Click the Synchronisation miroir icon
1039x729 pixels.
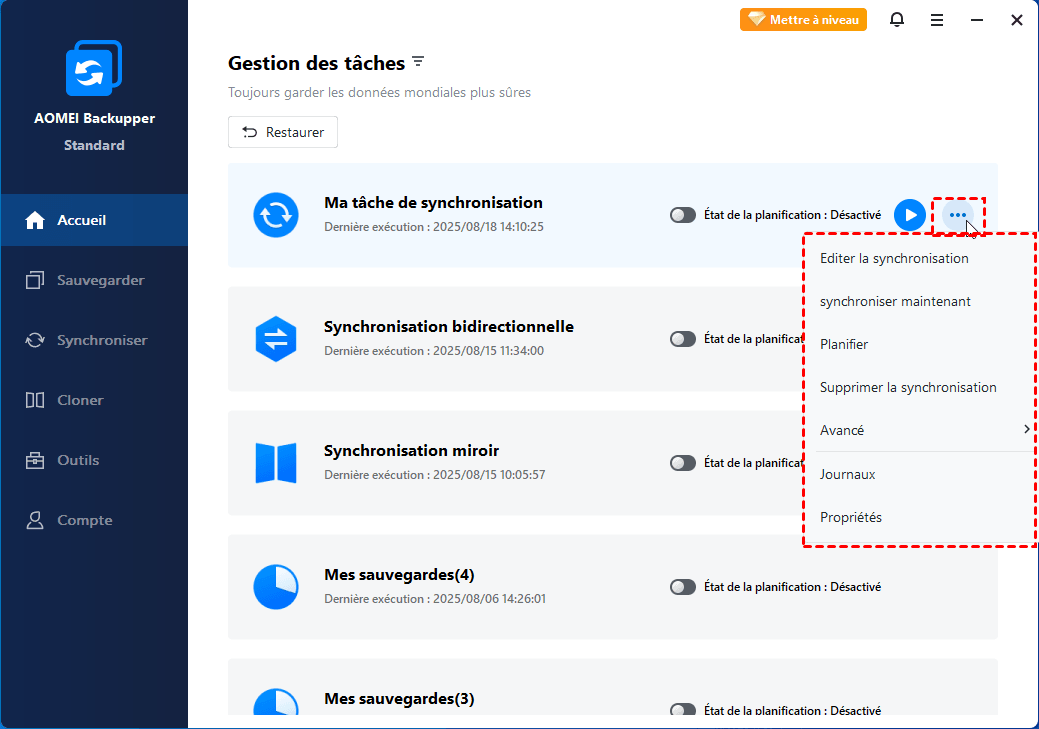coord(276,463)
